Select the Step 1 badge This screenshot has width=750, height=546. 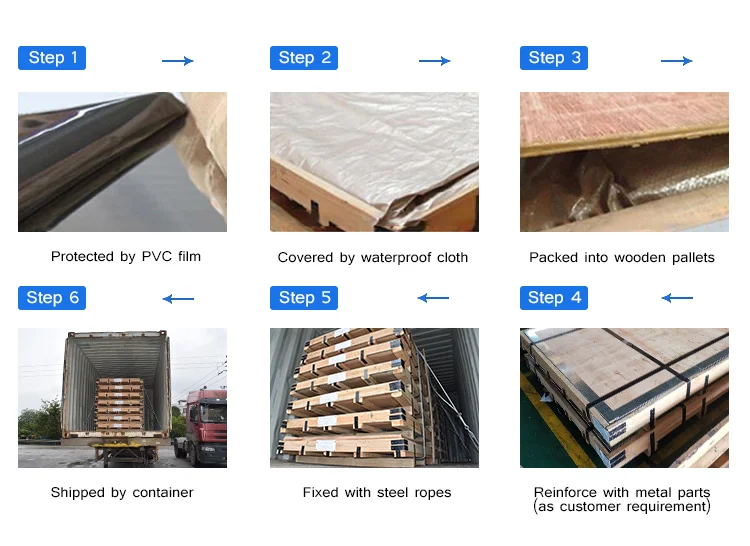(52, 58)
